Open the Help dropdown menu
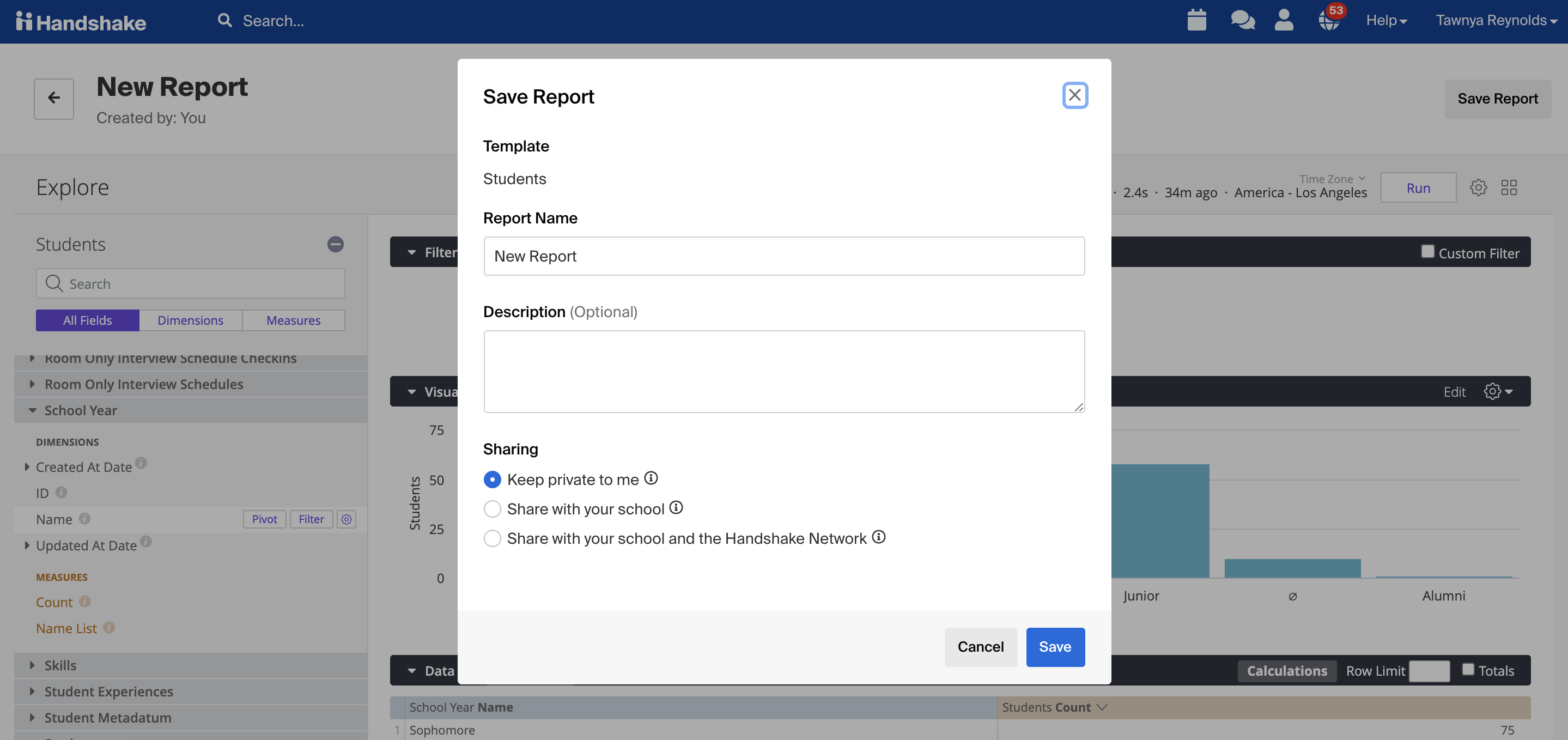The height and width of the screenshot is (740, 1568). tap(1386, 20)
